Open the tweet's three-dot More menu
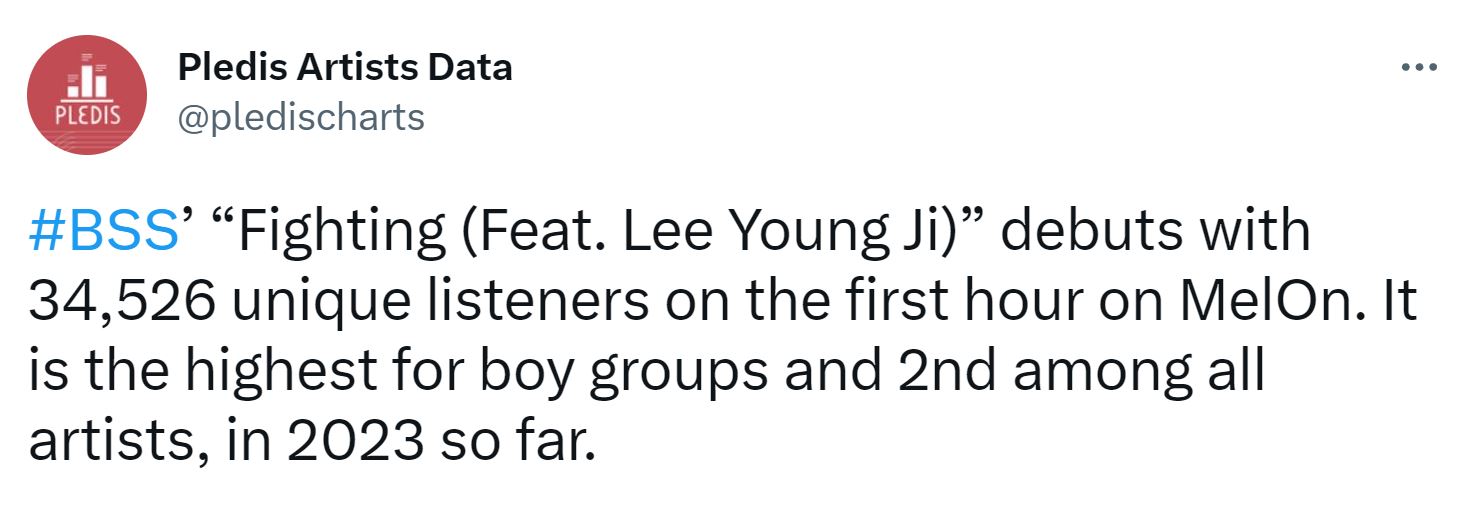 pyautogui.click(x=1419, y=68)
